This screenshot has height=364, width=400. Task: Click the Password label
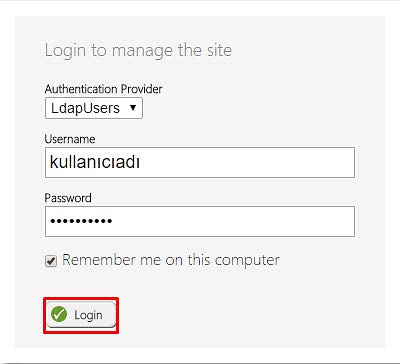click(68, 198)
